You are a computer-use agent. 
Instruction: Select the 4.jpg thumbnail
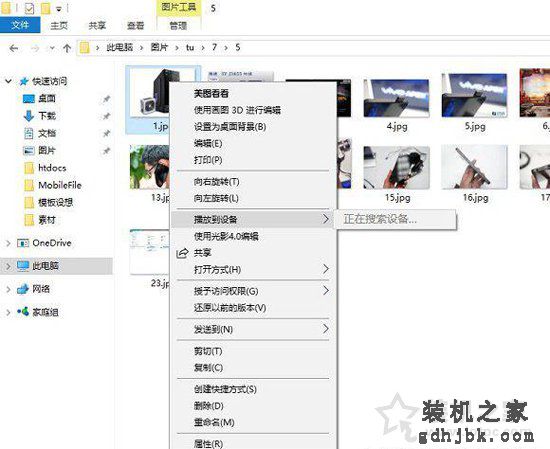396,98
